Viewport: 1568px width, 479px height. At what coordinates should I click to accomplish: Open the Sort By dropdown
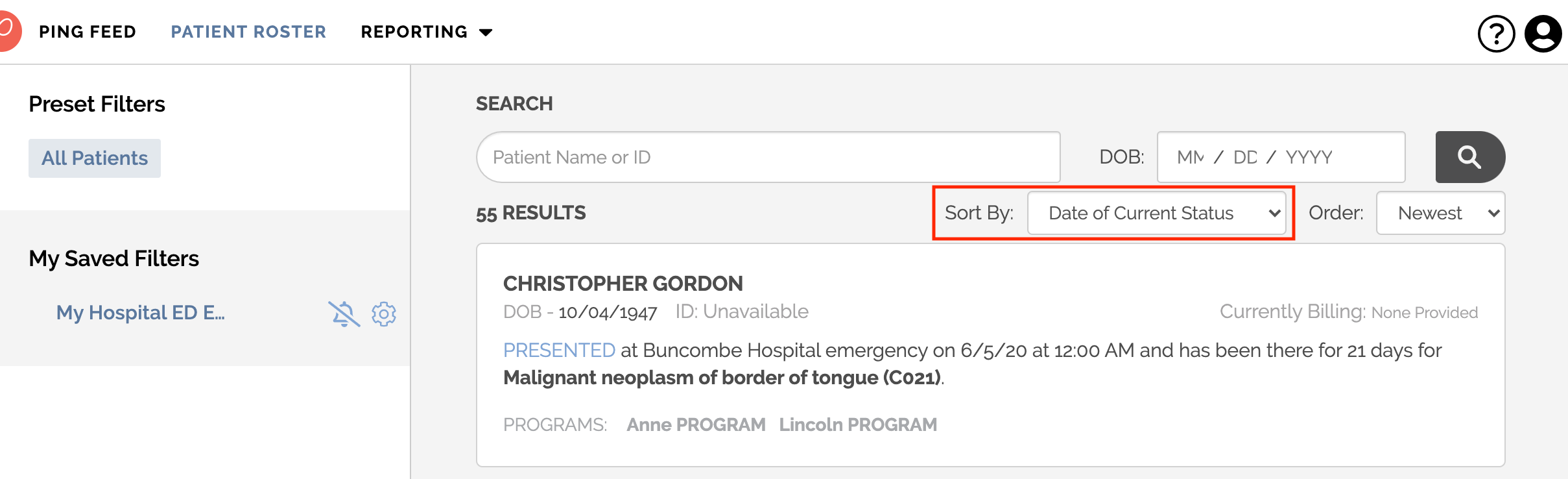click(x=1158, y=213)
